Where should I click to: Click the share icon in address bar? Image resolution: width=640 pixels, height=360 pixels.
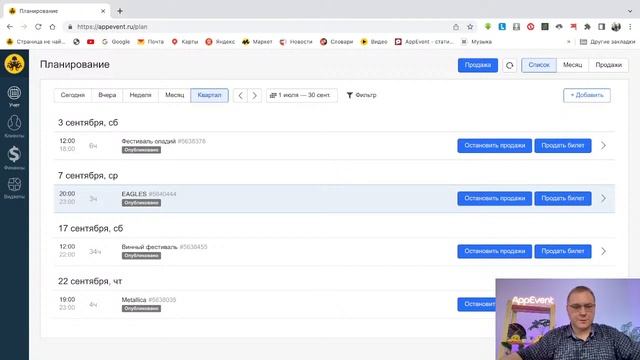coord(456,27)
